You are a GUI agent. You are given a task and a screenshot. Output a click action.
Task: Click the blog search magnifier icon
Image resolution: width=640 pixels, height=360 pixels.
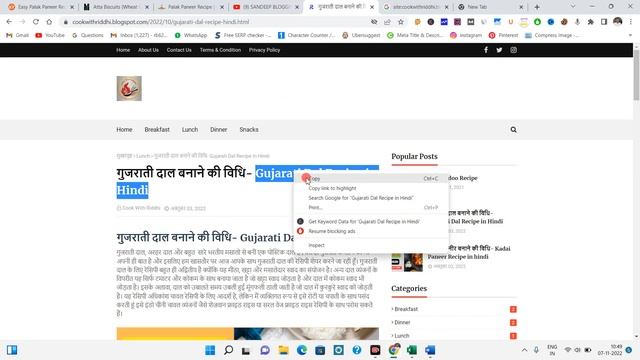coord(513,129)
